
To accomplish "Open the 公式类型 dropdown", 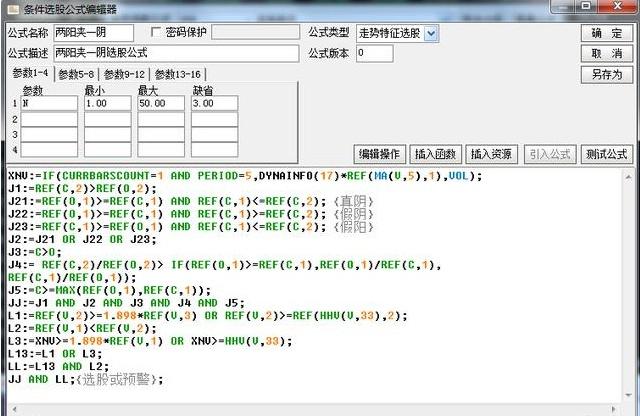I will (x=431, y=33).
